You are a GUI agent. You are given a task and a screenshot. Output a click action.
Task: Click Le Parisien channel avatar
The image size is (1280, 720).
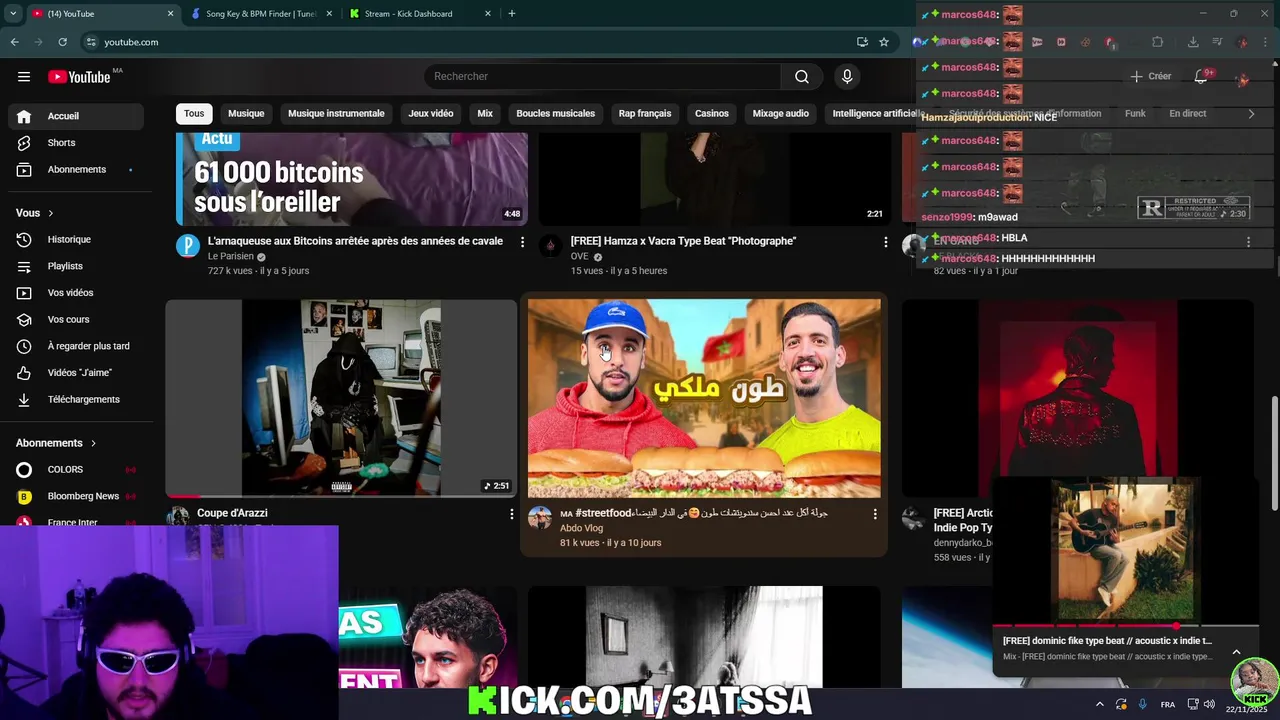(x=188, y=246)
